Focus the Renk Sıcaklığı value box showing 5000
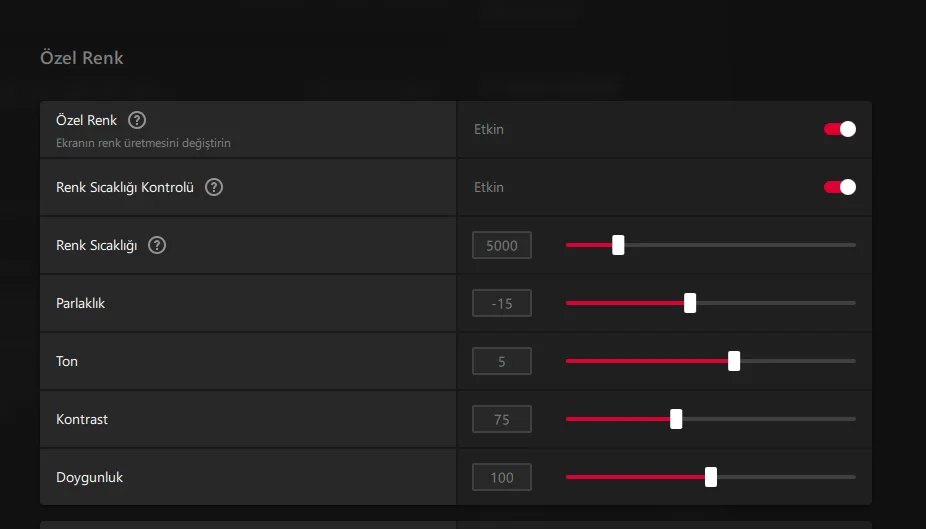The width and height of the screenshot is (926, 529). pyautogui.click(x=502, y=245)
